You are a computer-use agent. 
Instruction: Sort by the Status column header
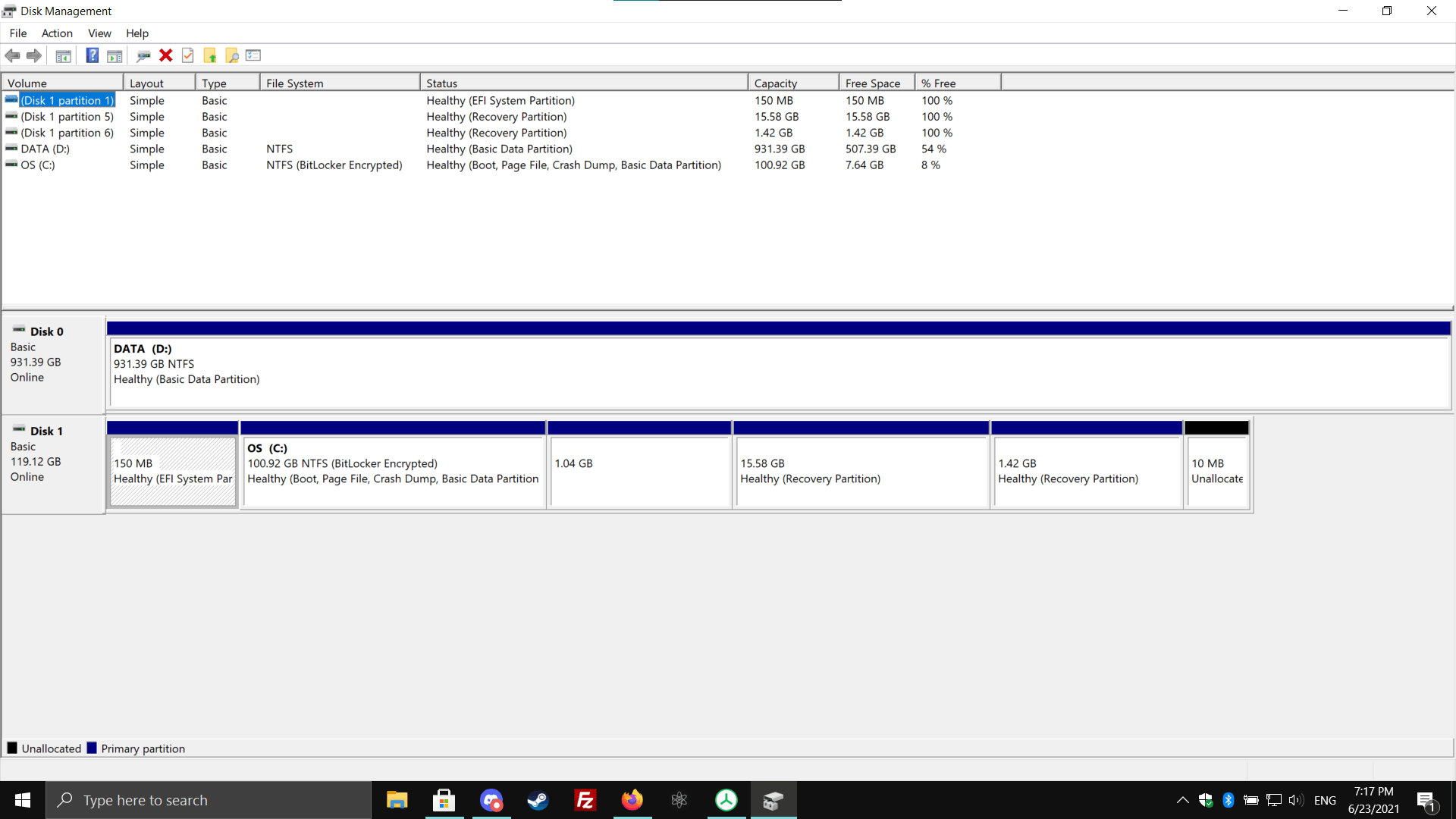pos(584,83)
